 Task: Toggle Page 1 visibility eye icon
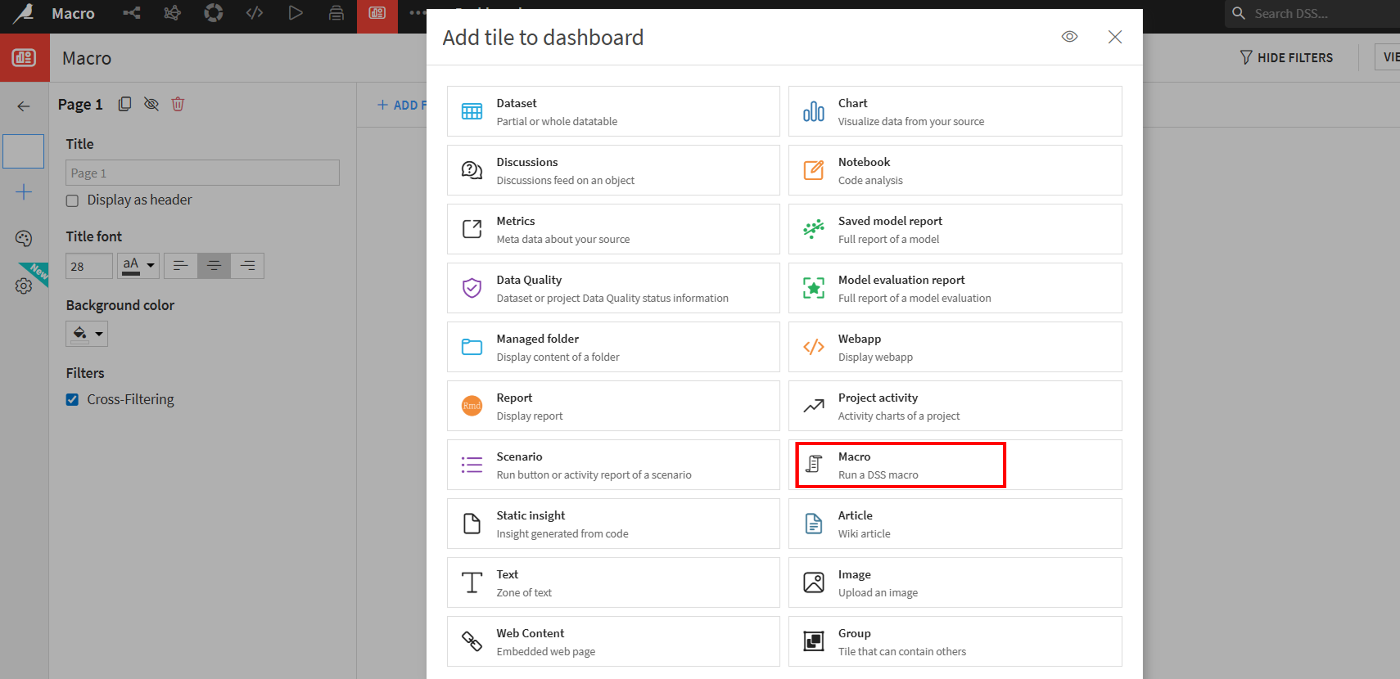coord(151,104)
